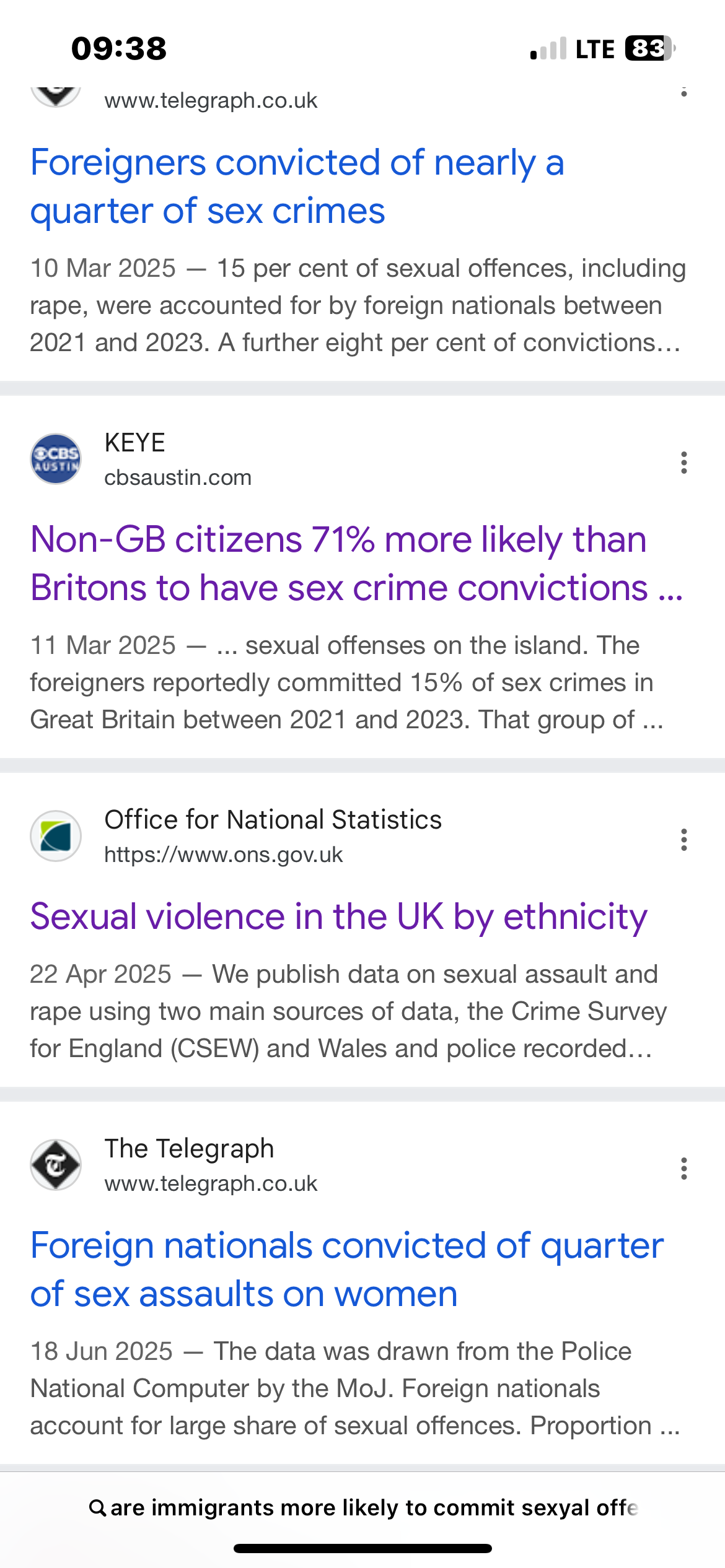725x1568 pixels.
Task: Open 'Foreigners convicted of nearly a quarter' link
Action: point(297,186)
